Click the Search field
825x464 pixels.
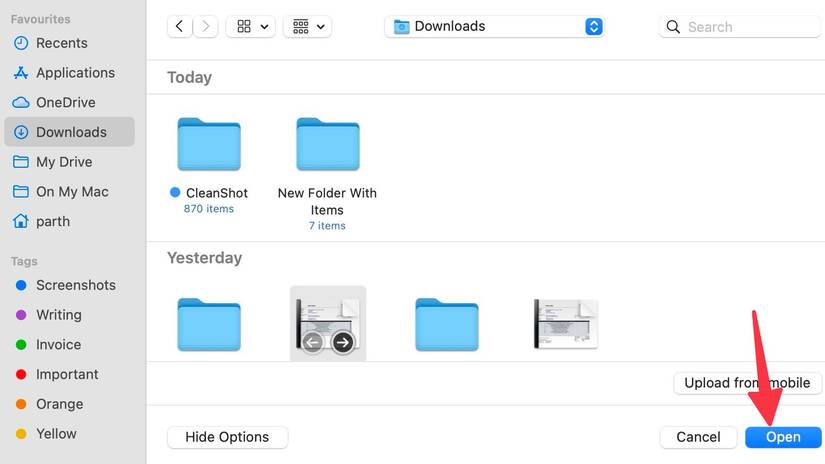click(x=740, y=27)
